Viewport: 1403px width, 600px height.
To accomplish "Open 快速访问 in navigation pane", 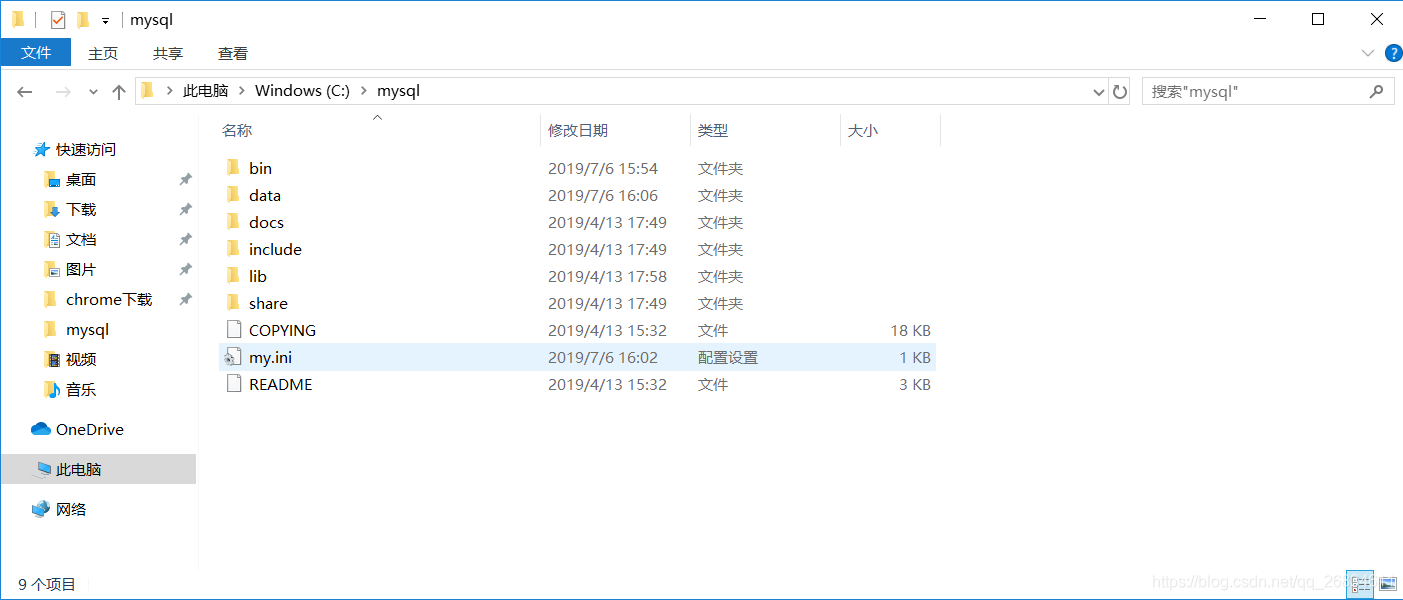I will click(85, 149).
